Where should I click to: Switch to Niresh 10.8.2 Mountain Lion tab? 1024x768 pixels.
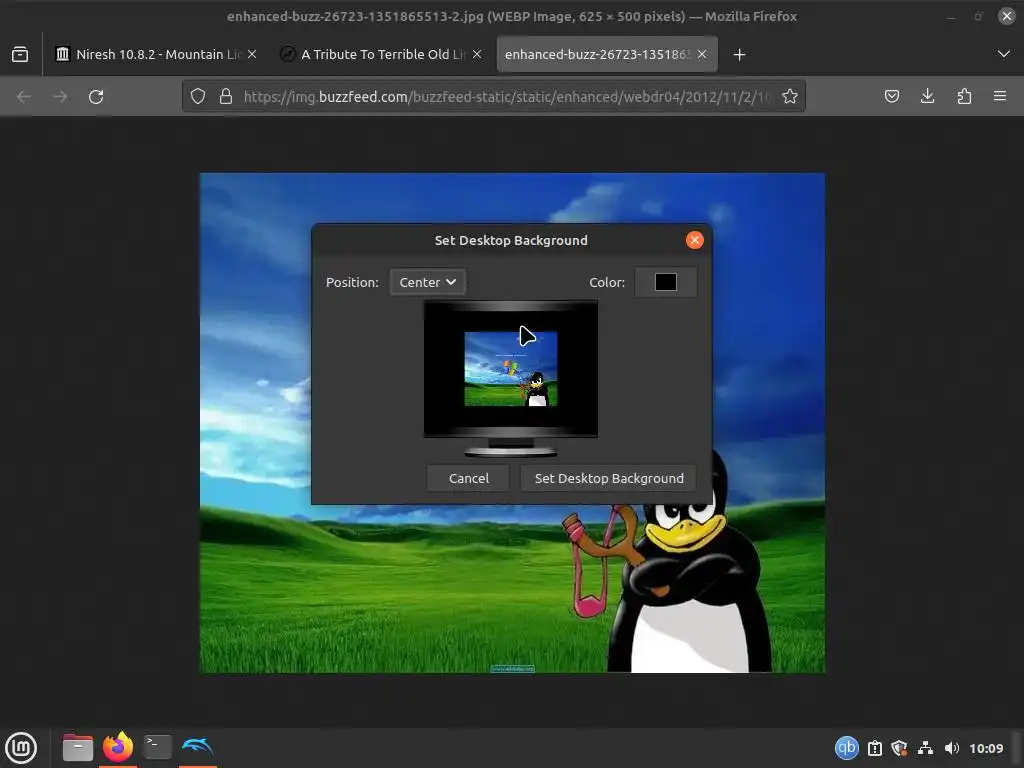(157, 54)
